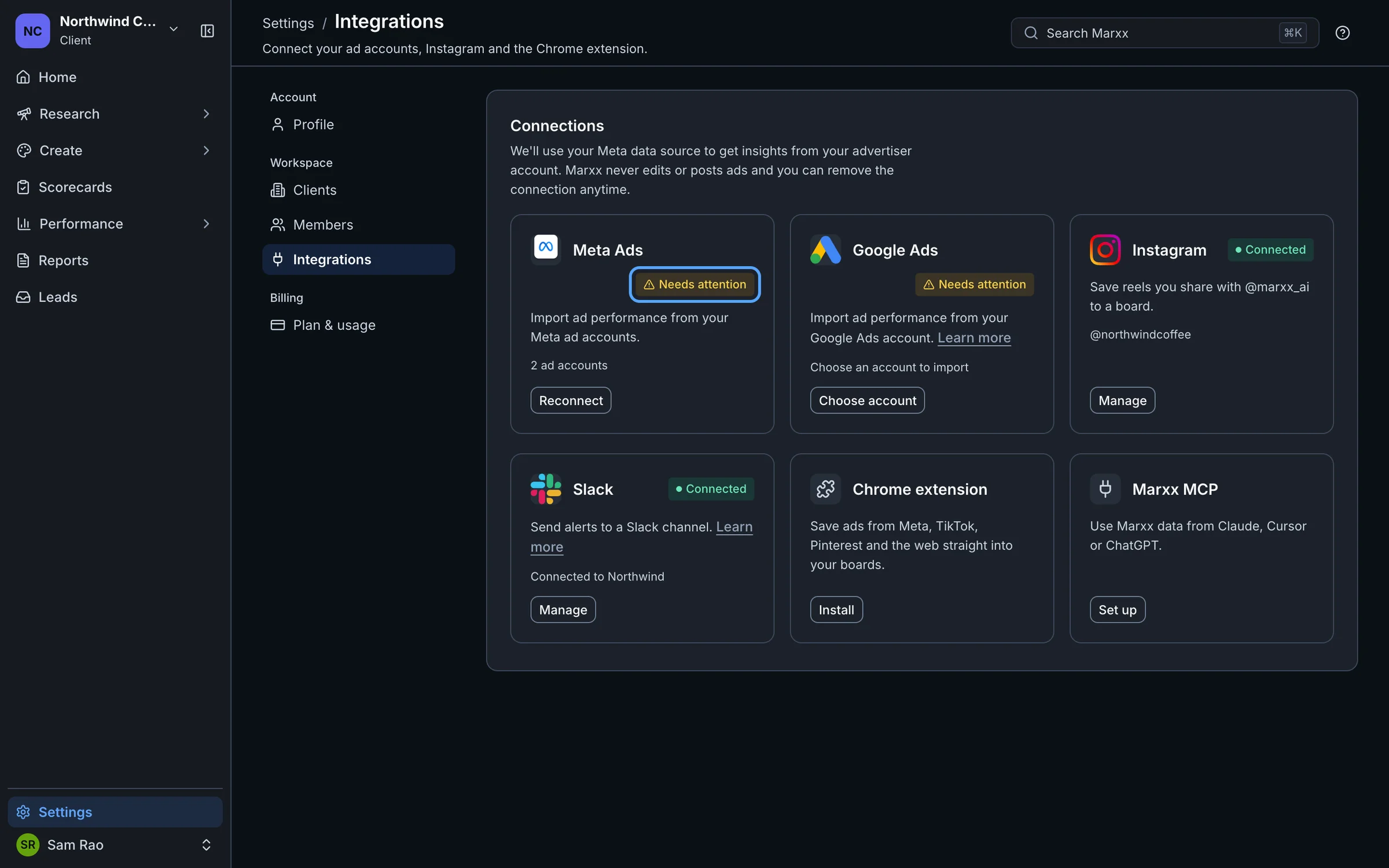Viewport: 1389px width, 868px height.
Task: Click the Slack logo icon
Action: 546,489
